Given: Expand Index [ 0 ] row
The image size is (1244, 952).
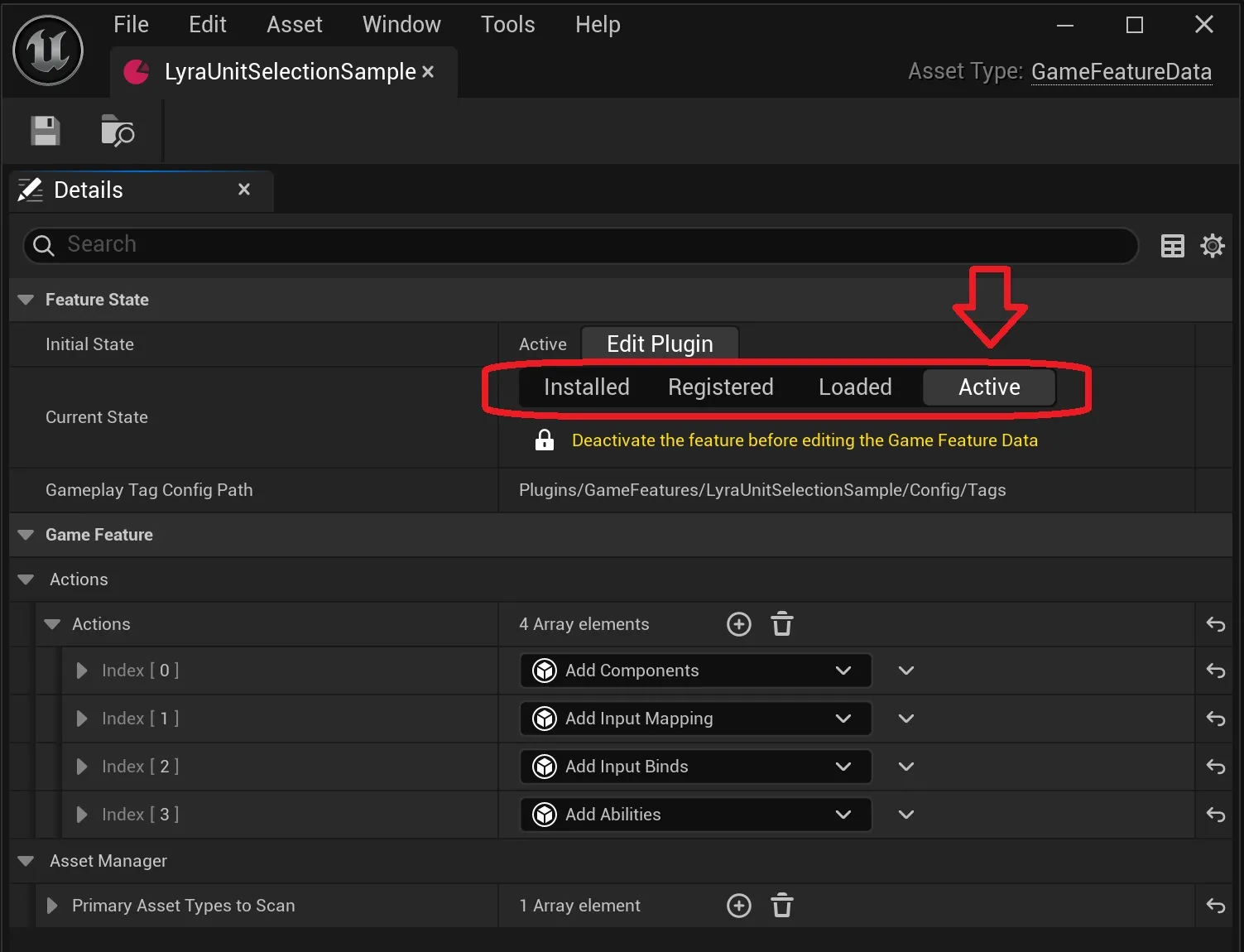Looking at the screenshot, I should [81, 671].
